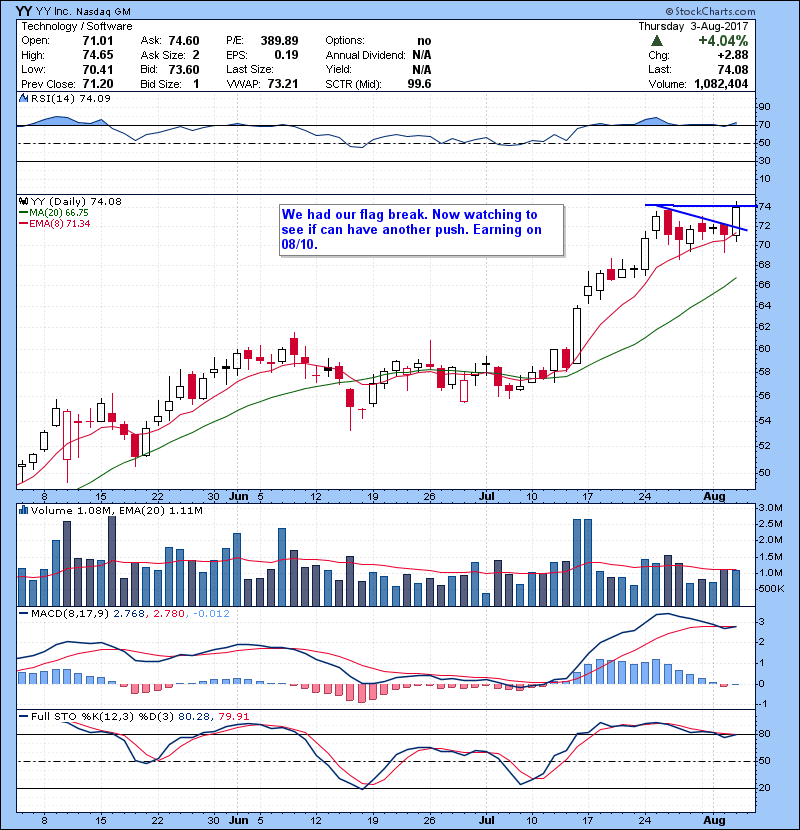Click the Low value 70.41

click(x=98, y=69)
